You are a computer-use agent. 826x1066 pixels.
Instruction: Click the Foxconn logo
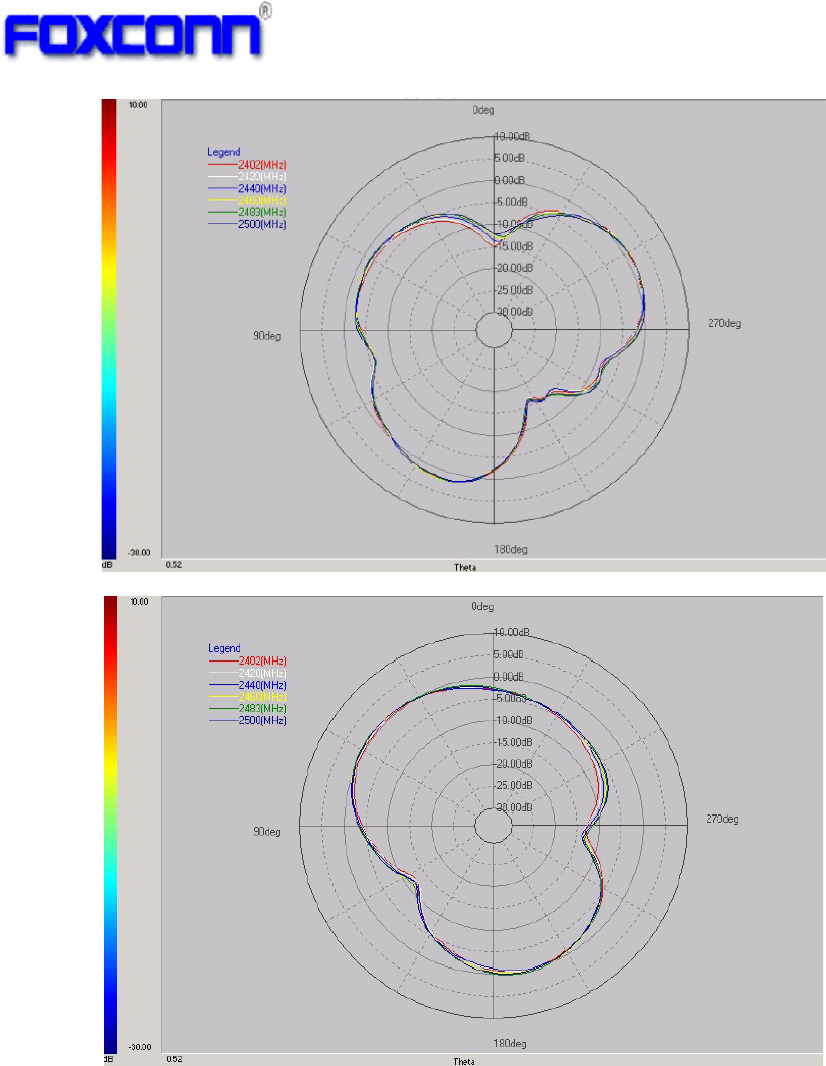137,31
